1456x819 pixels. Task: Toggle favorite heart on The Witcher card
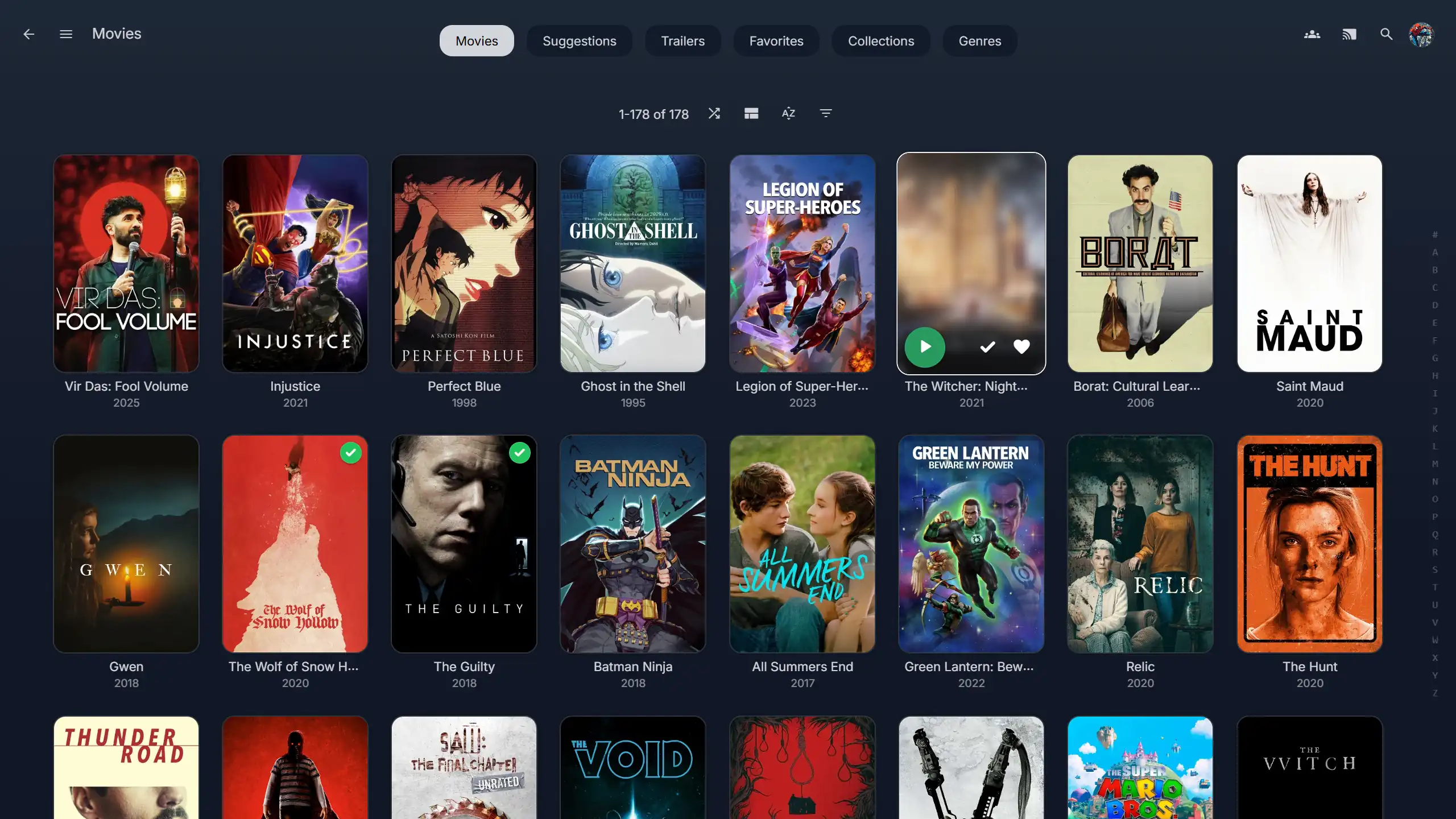click(1021, 346)
